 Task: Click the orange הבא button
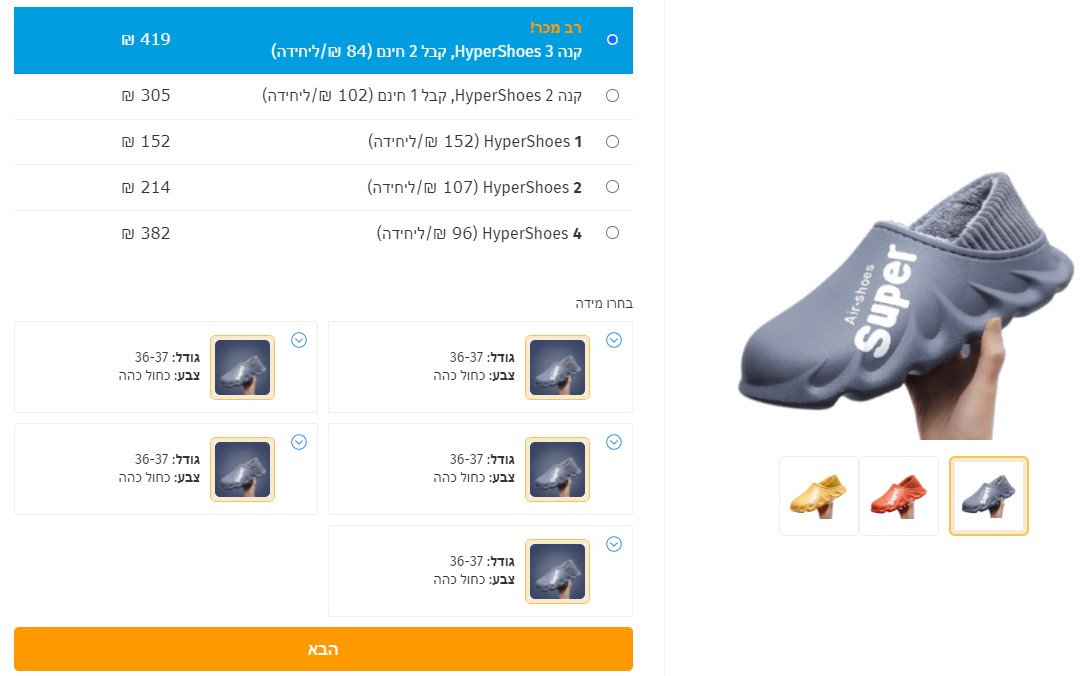pyautogui.click(x=323, y=649)
